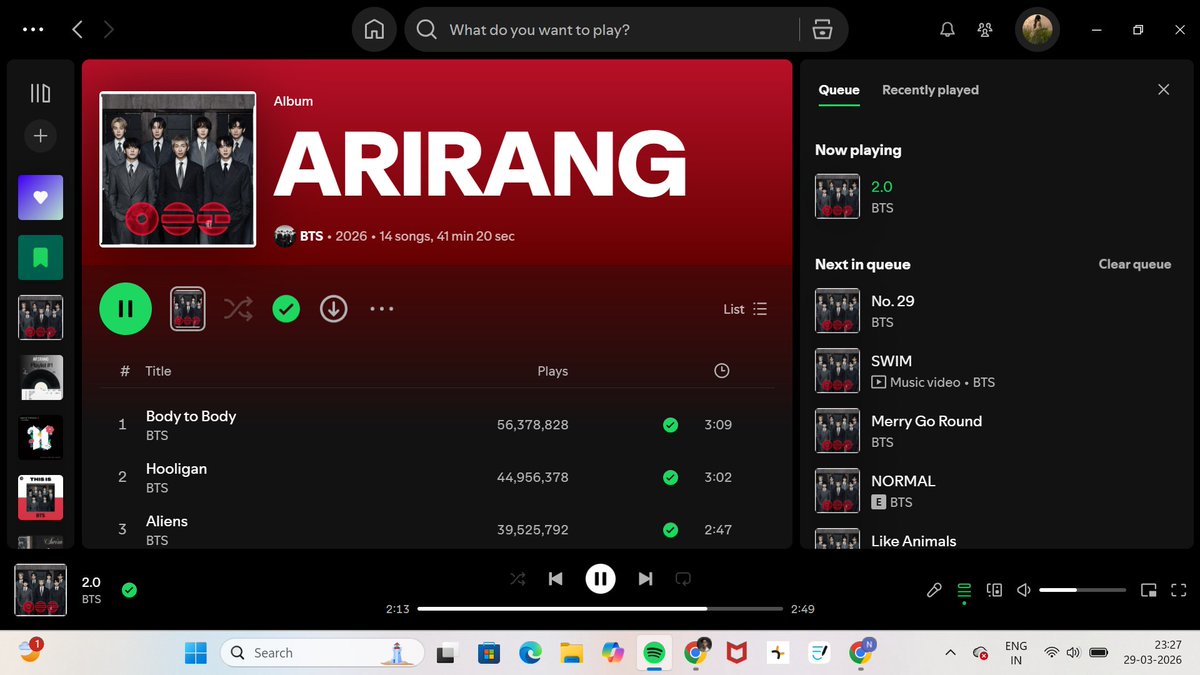Click the ARIRANG album cover art
Image resolution: width=1200 pixels, height=675 pixels.
[x=177, y=169]
